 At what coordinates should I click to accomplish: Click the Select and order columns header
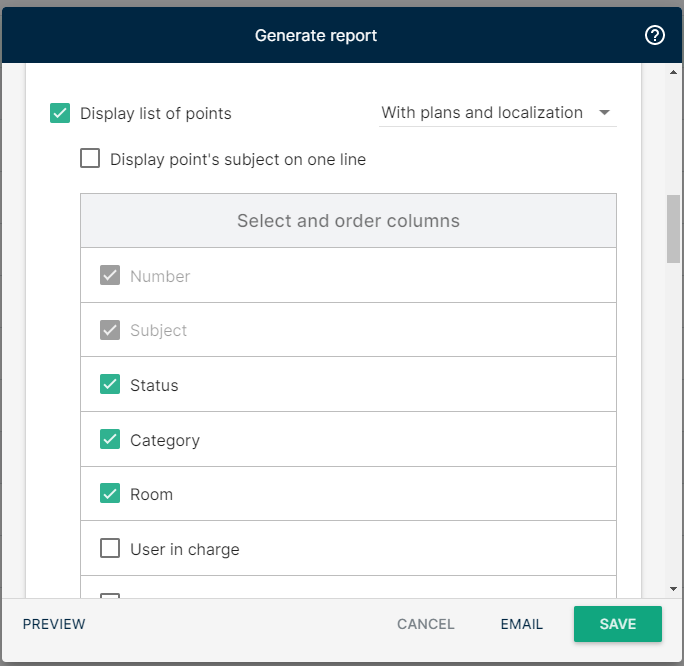click(x=348, y=221)
